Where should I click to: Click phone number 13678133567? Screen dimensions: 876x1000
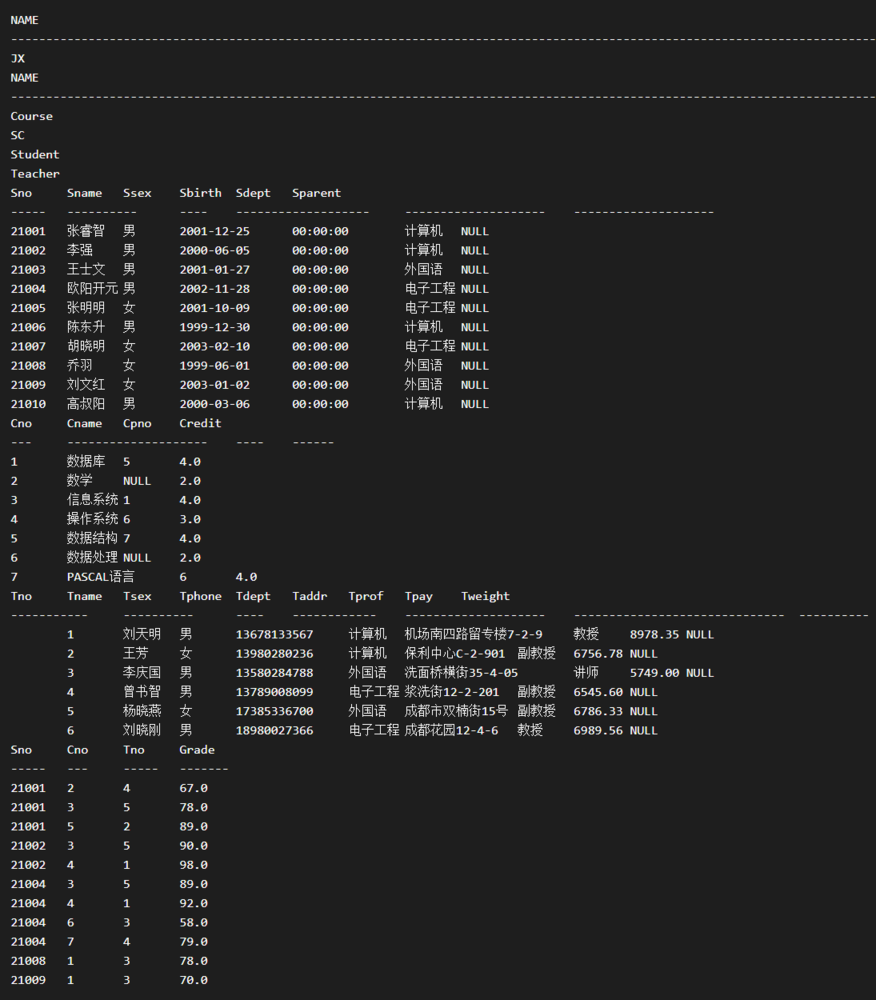point(274,634)
